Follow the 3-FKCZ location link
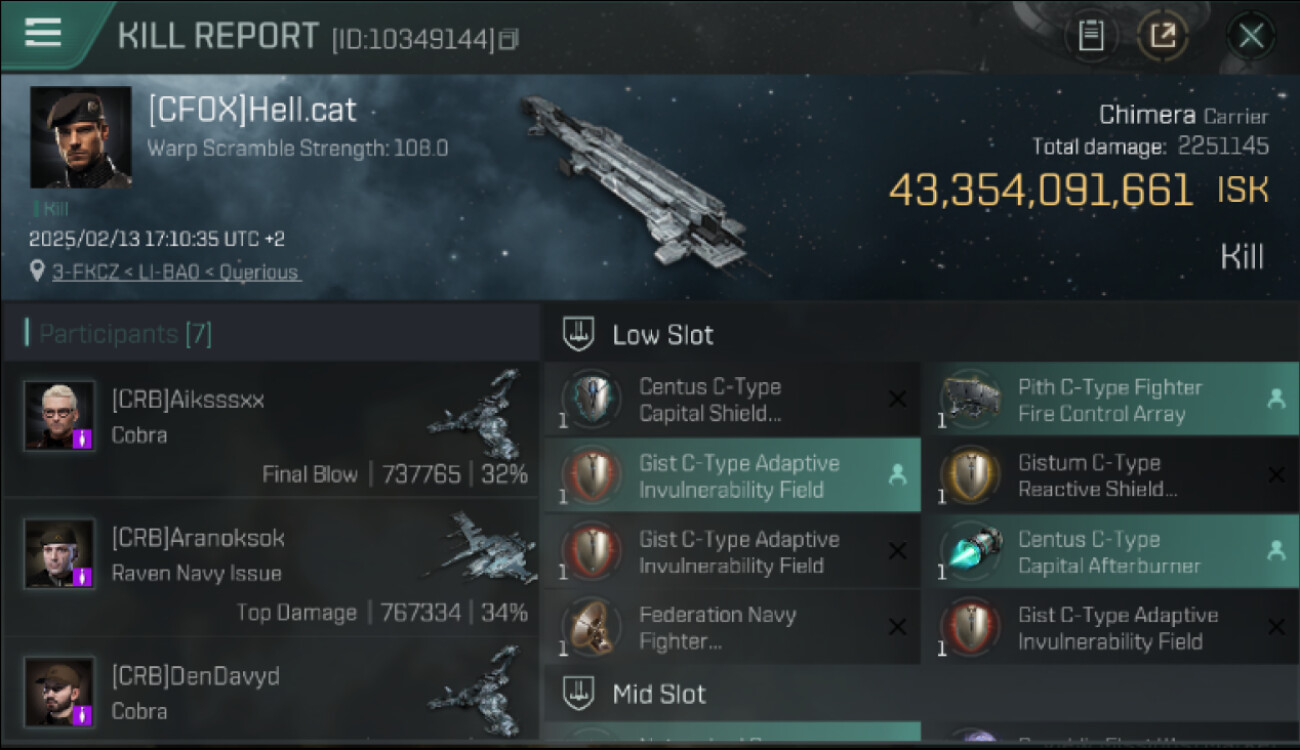This screenshot has height=750, width=1300. point(176,272)
